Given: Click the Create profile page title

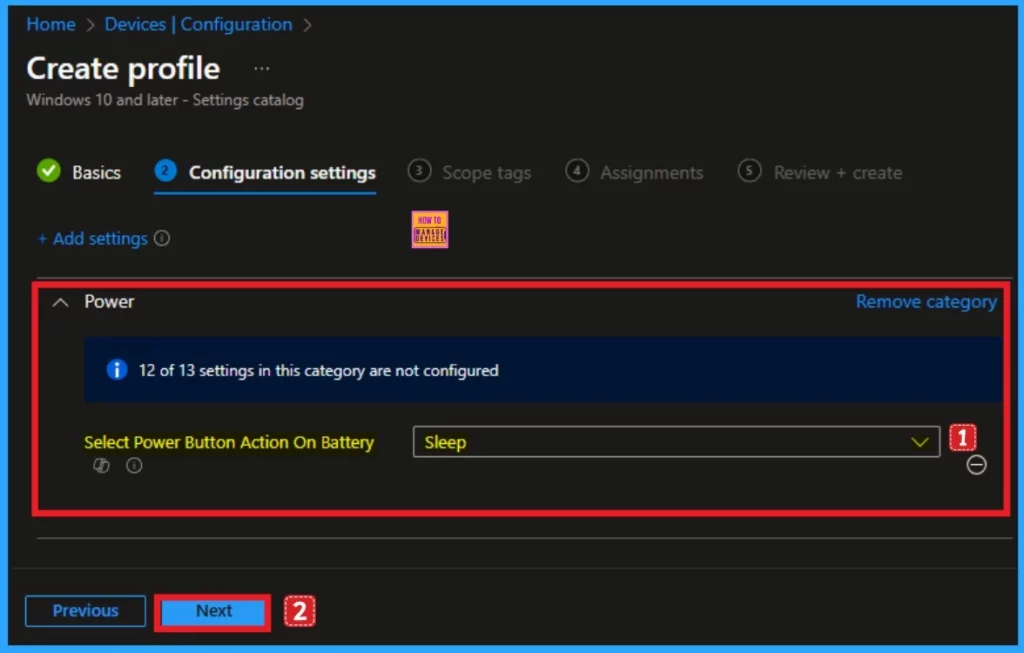Looking at the screenshot, I should (123, 69).
